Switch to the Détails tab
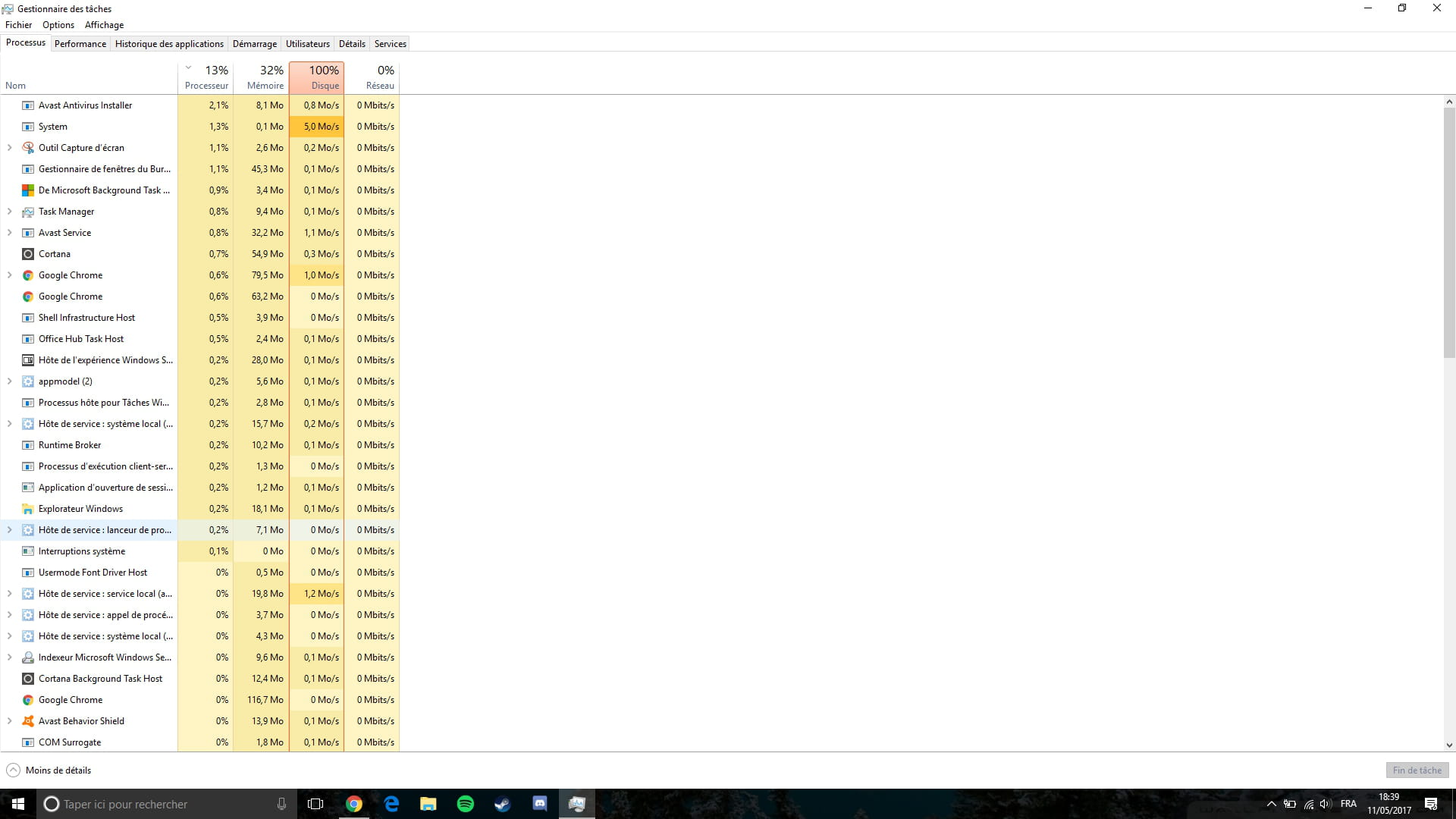Image resolution: width=1456 pixels, height=819 pixels. (352, 44)
